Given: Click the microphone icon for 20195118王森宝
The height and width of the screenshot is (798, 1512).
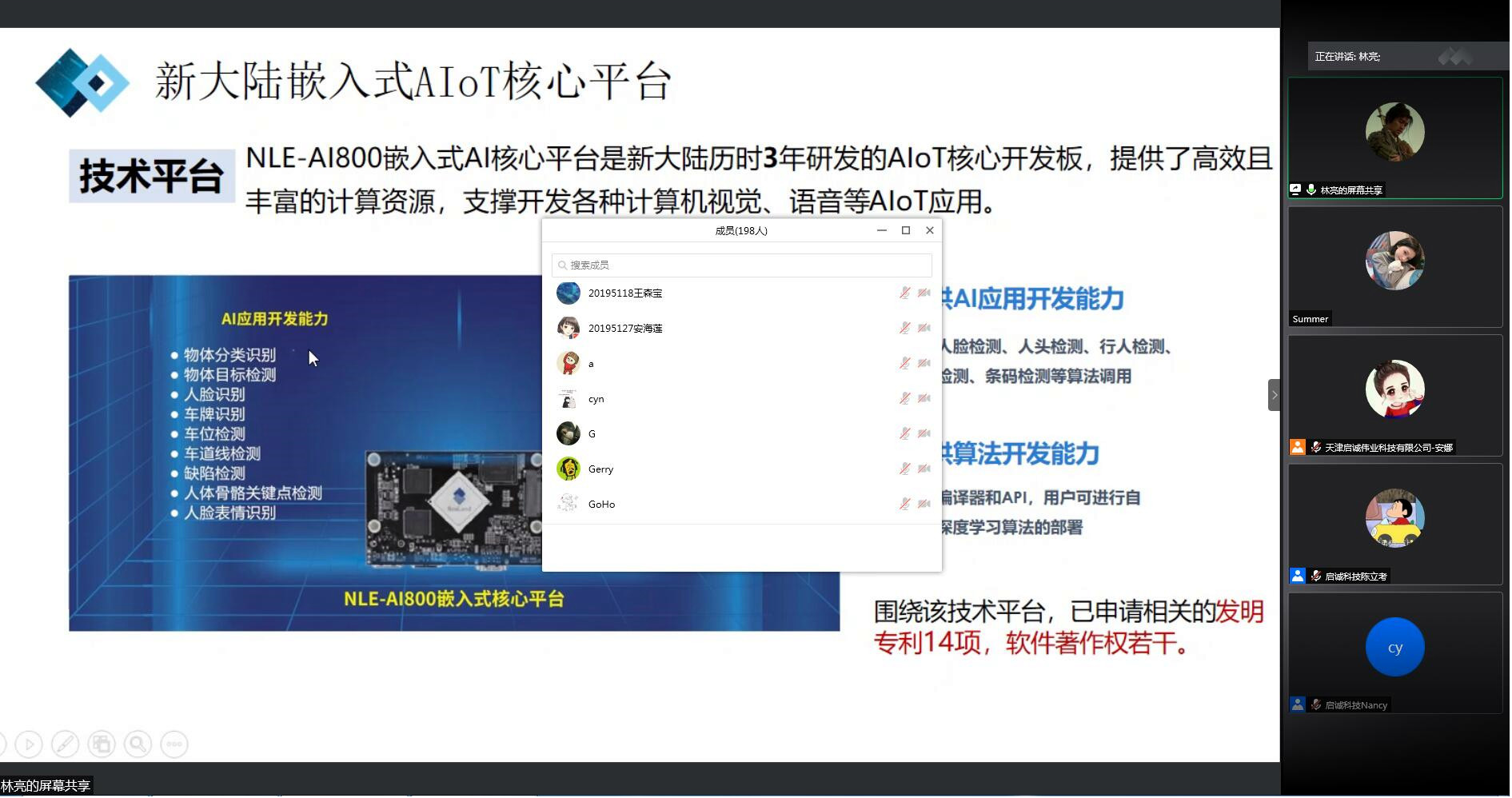Looking at the screenshot, I should 904,293.
